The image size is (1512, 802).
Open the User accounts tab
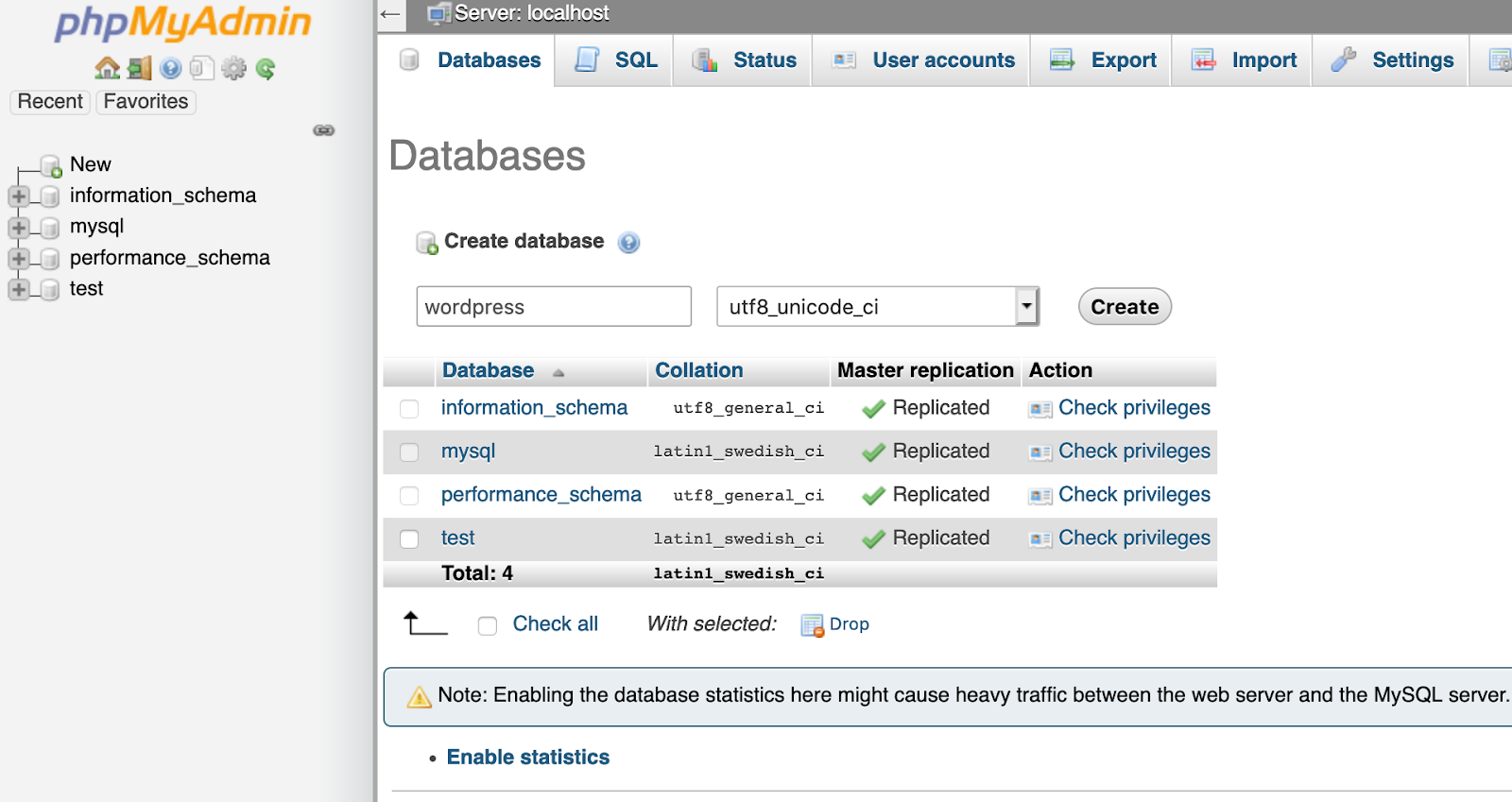pyautogui.click(x=922, y=60)
